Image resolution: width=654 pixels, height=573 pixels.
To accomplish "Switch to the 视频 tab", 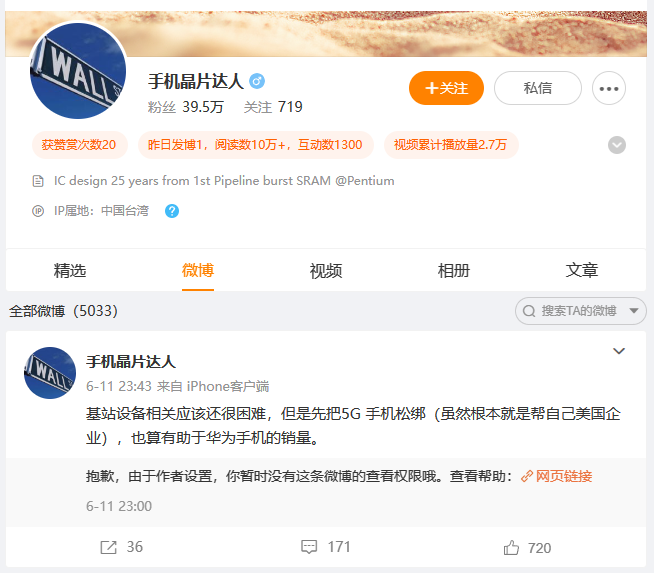I will pyautogui.click(x=326, y=271).
